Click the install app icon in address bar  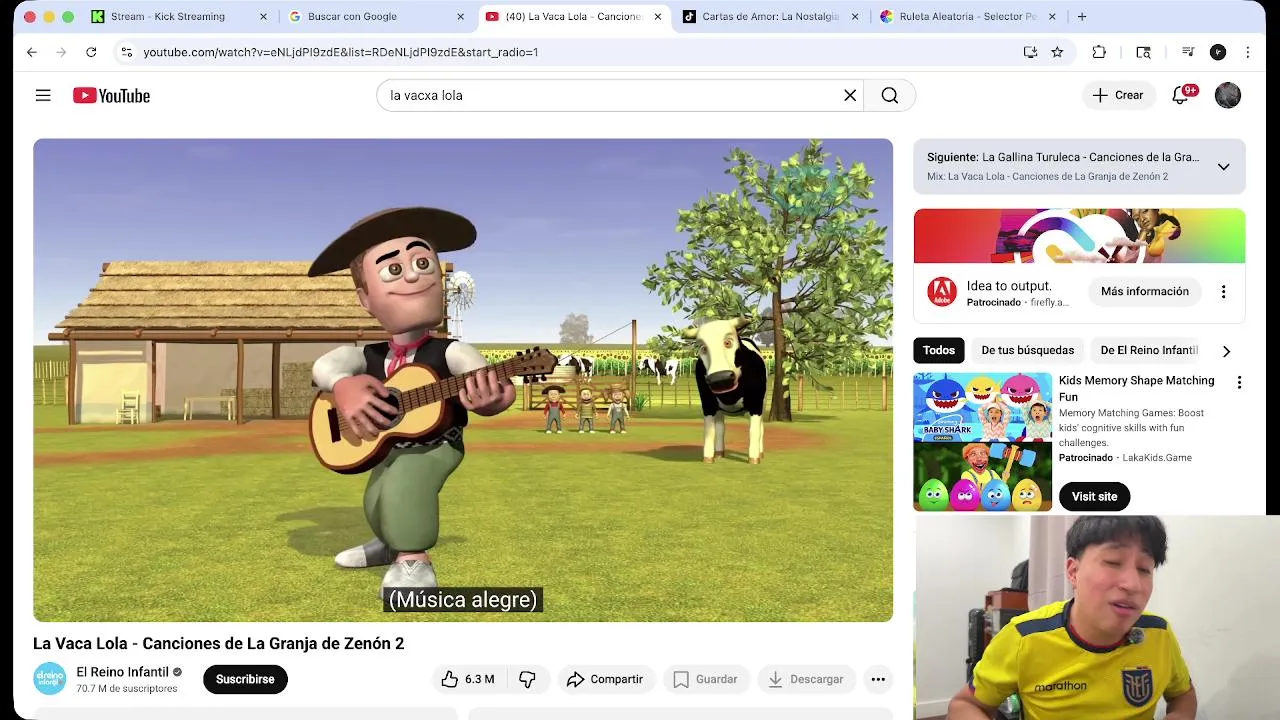pos(1030,52)
